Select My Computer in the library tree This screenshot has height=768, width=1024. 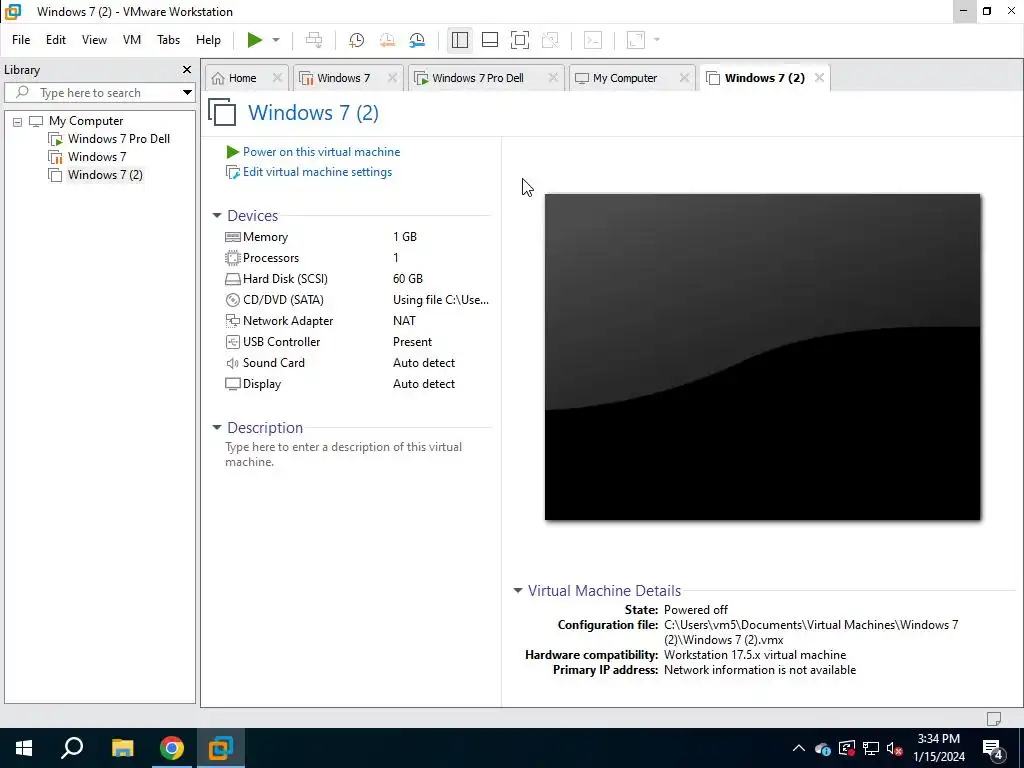pyautogui.click(x=86, y=121)
